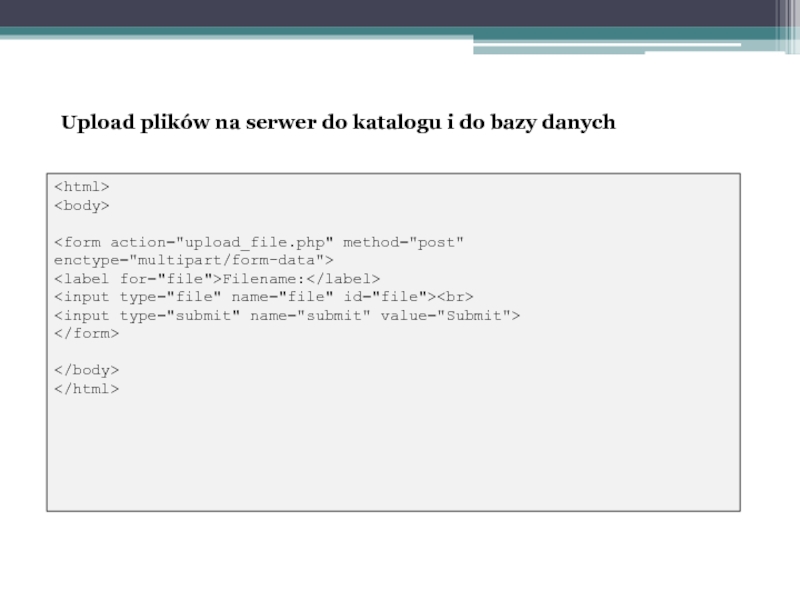The image size is (800, 600).
Task: Click the closing </html> tag line
Action: (86, 389)
